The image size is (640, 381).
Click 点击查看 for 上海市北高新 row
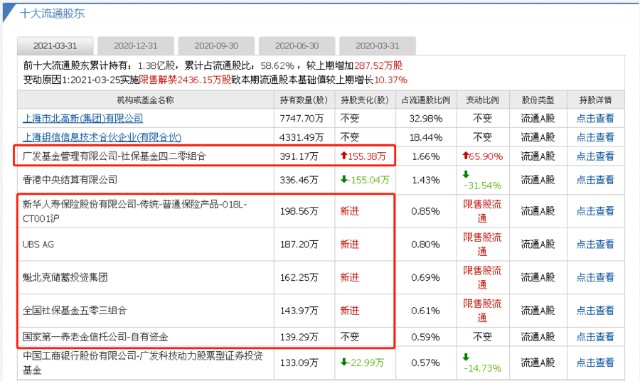(x=595, y=118)
